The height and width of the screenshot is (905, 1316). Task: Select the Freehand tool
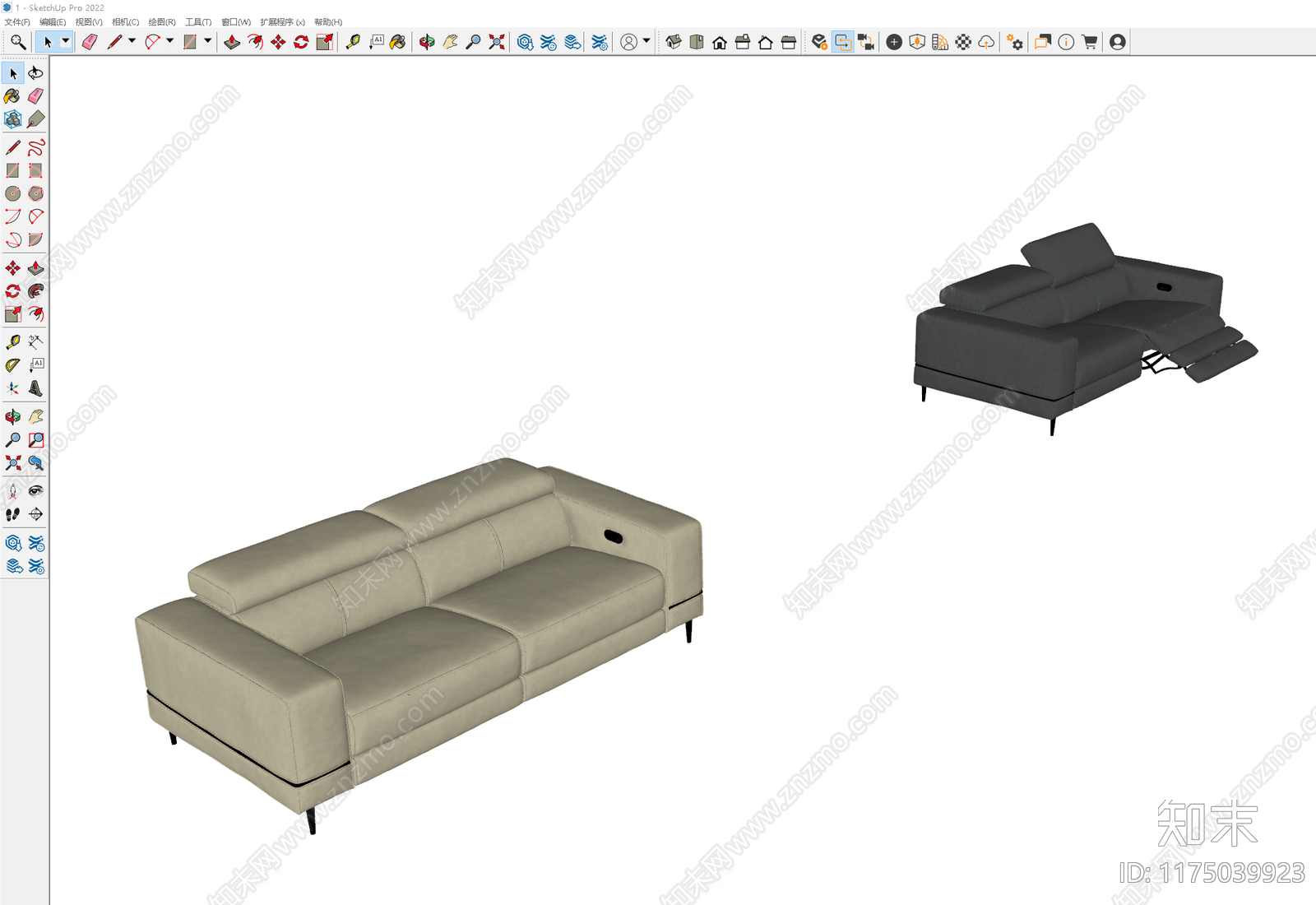[35, 147]
